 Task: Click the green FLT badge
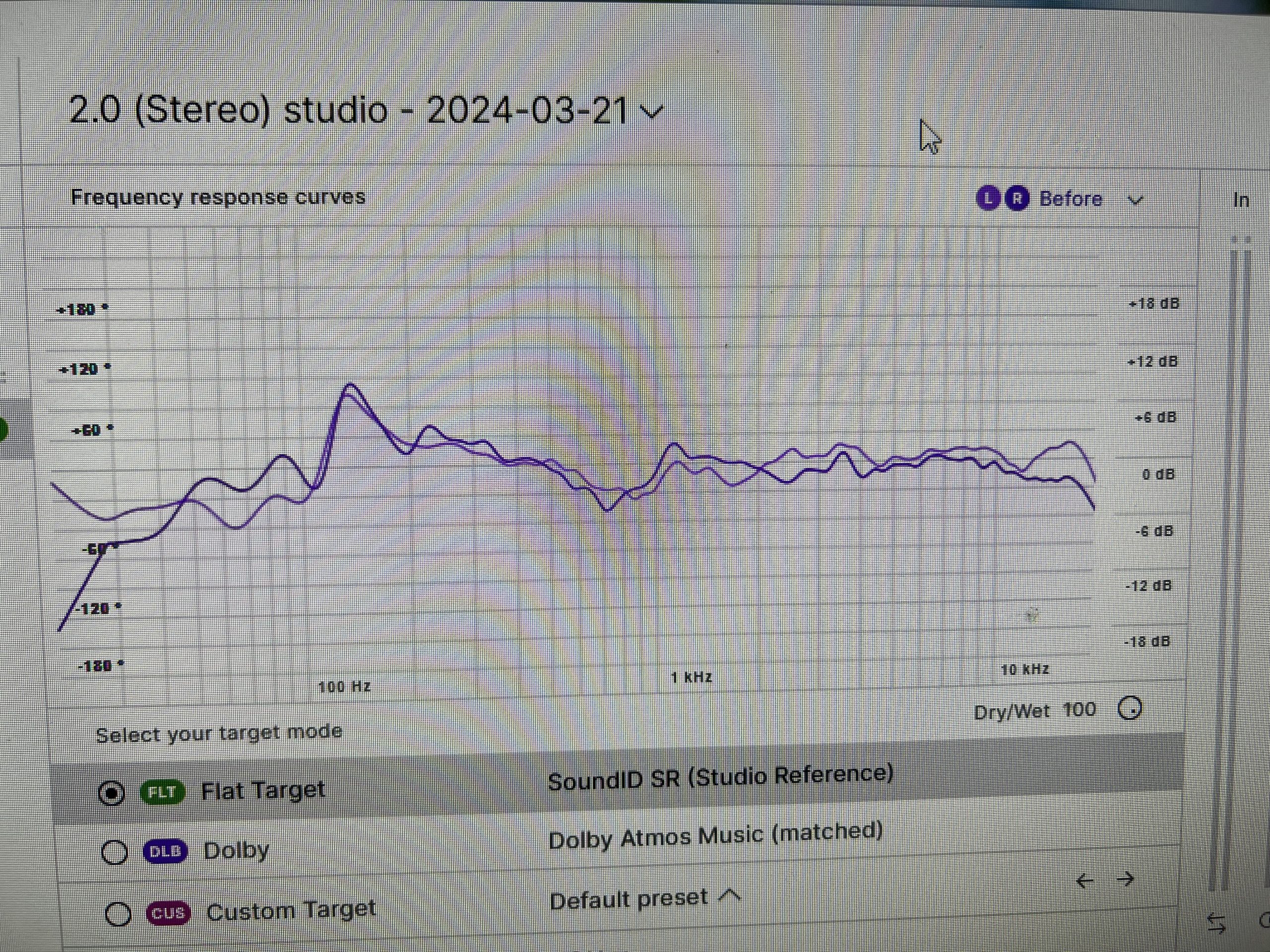click(163, 792)
